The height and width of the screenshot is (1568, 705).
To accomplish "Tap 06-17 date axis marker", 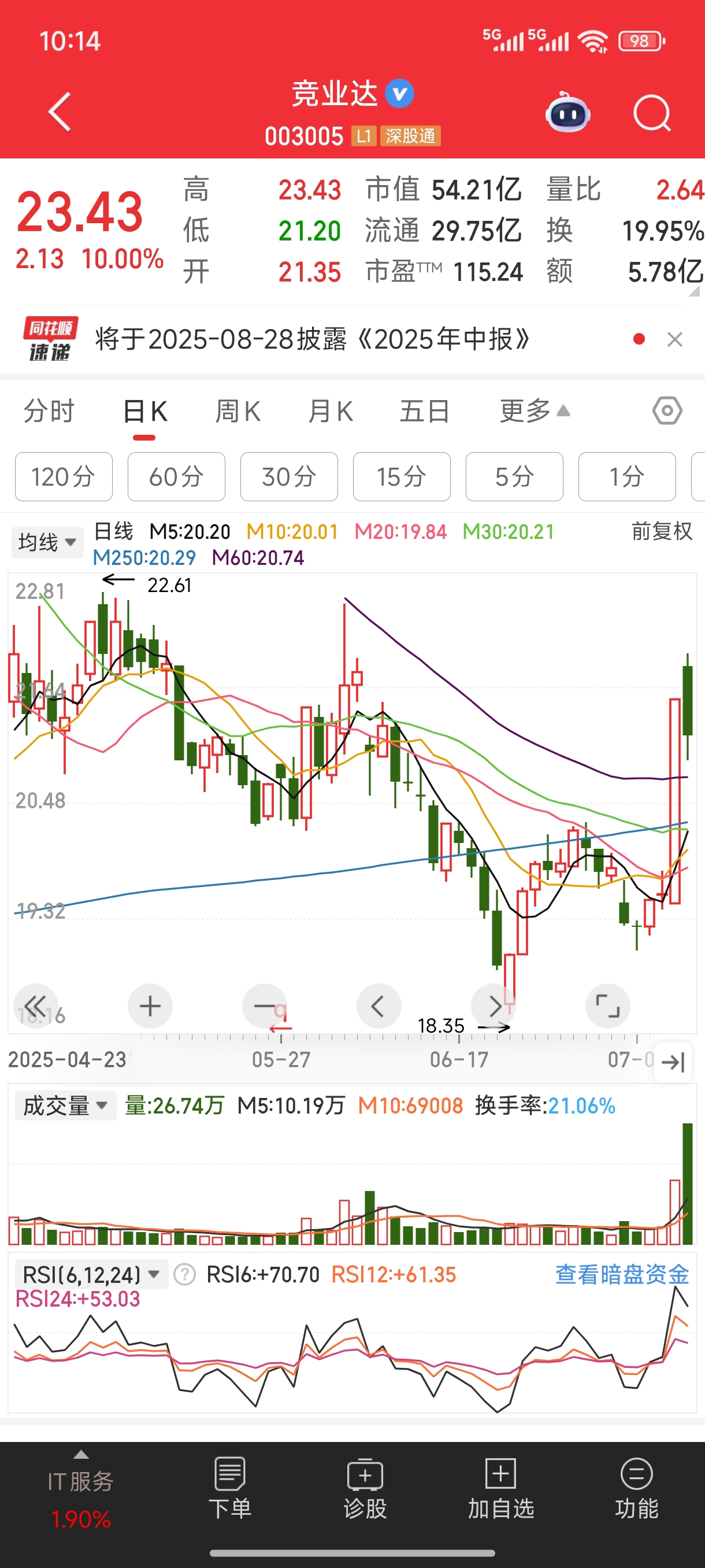I will point(459,1060).
